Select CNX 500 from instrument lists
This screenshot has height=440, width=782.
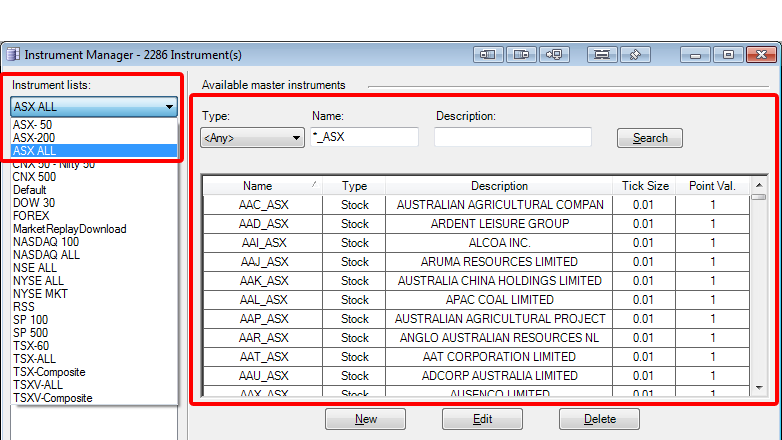point(94,177)
